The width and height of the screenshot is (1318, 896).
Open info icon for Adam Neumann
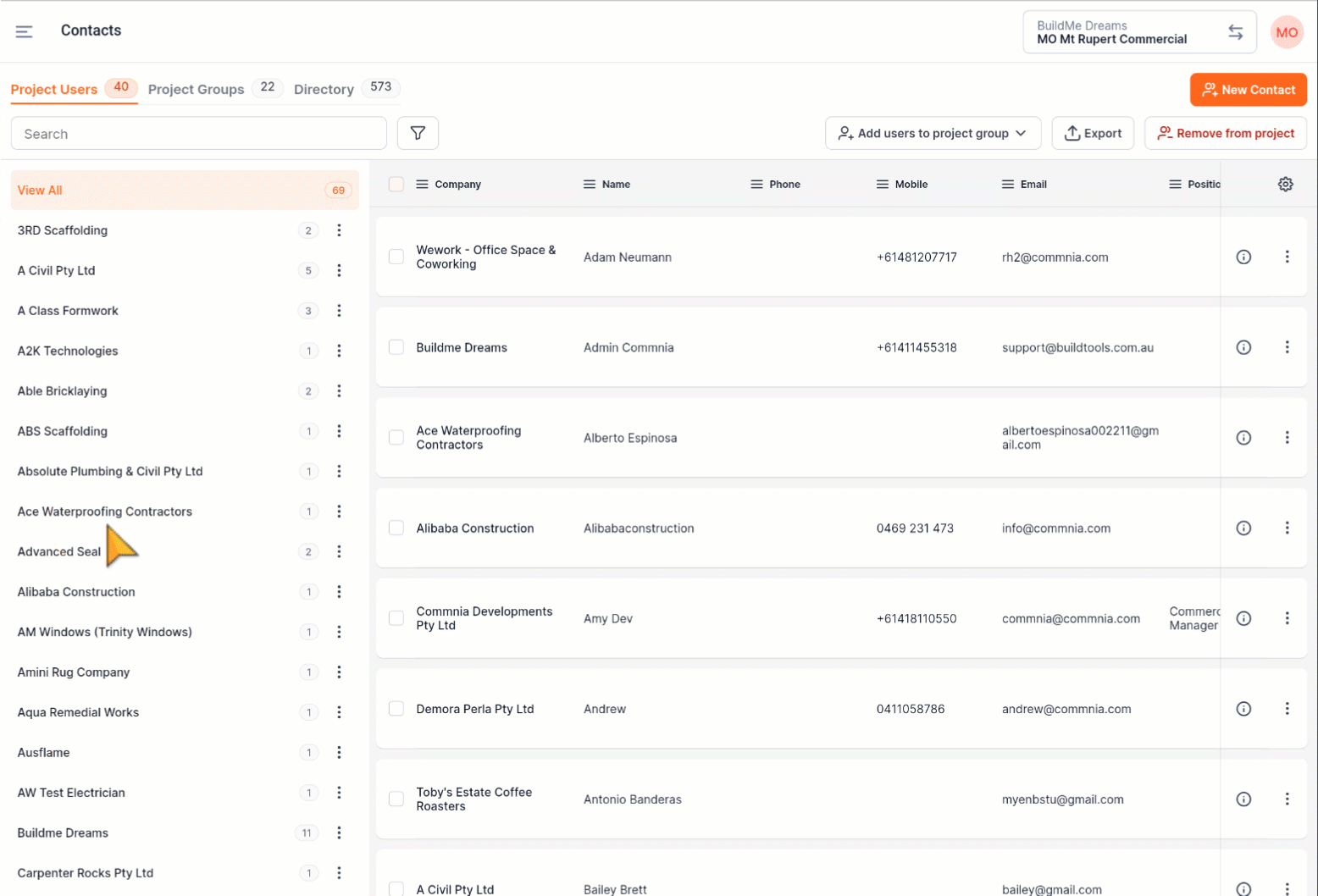(x=1243, y=257)
